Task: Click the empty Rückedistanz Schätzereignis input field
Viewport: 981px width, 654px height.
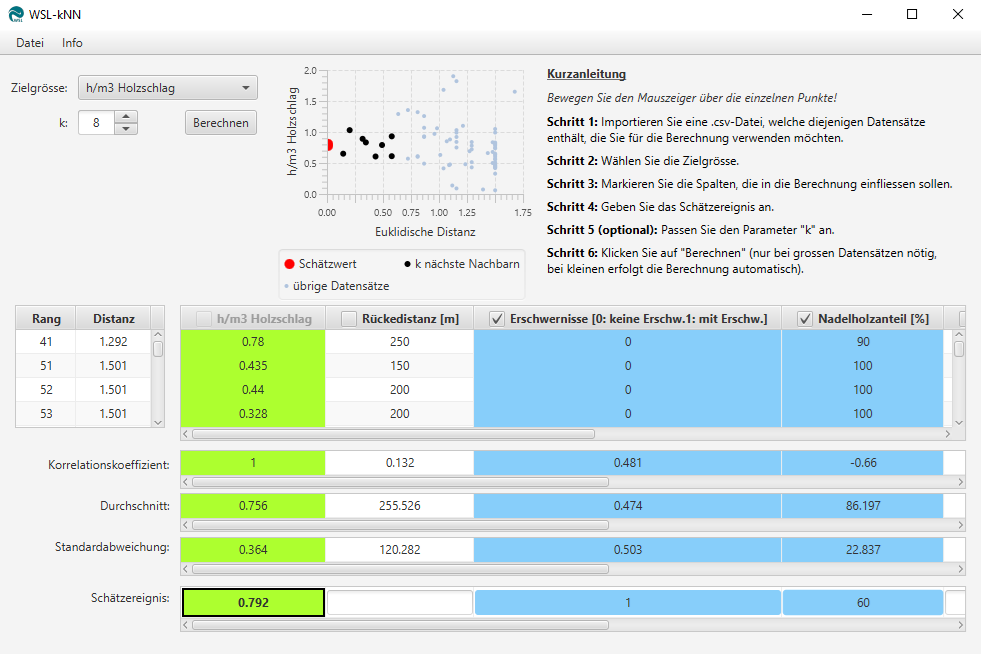Action: [400, 603]
